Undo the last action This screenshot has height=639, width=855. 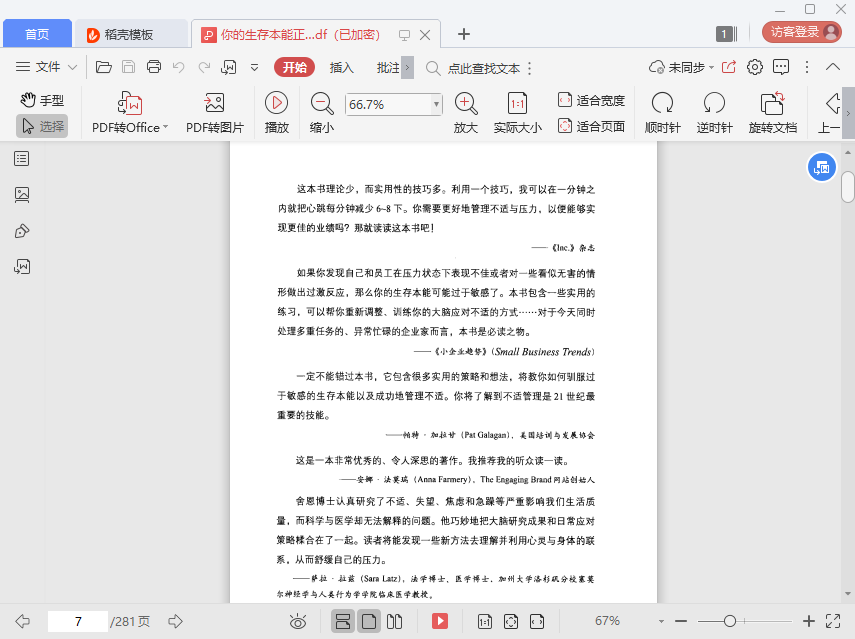tap(178, 67)
